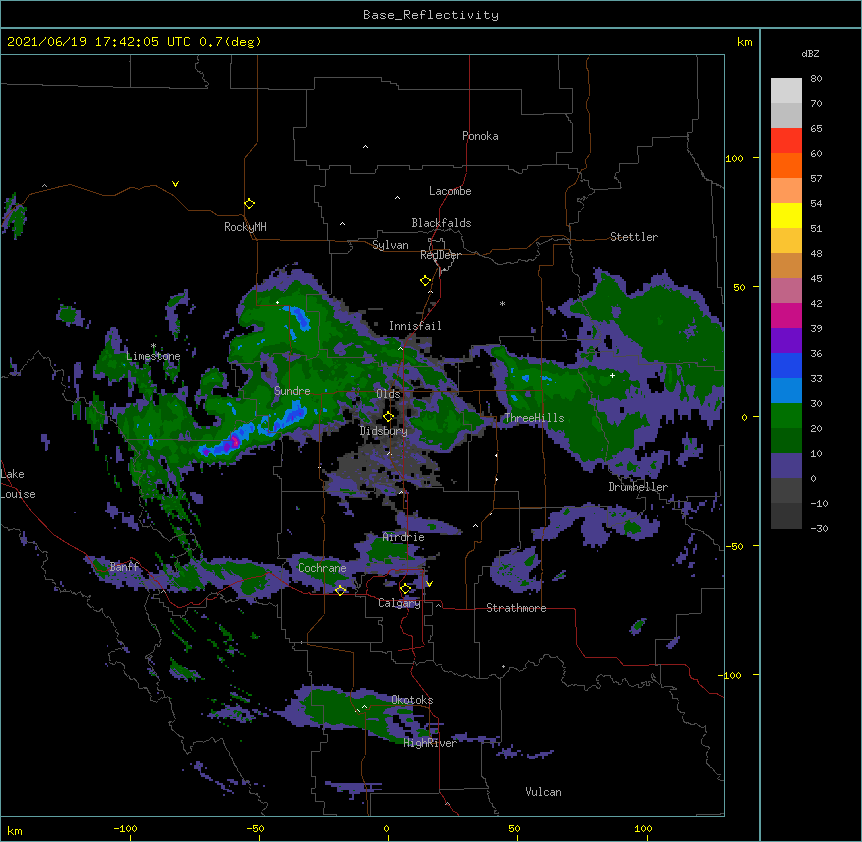Click the Calgary label
This screenshot has height=842, width=862.
tap(399, 603)
